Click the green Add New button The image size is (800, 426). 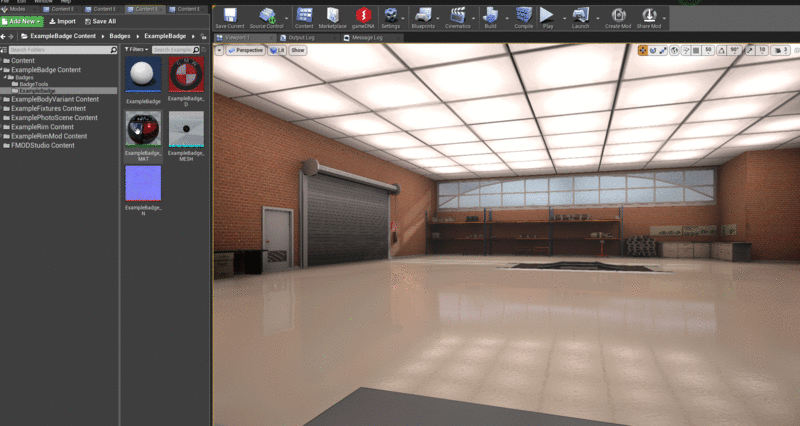(21, 20)
